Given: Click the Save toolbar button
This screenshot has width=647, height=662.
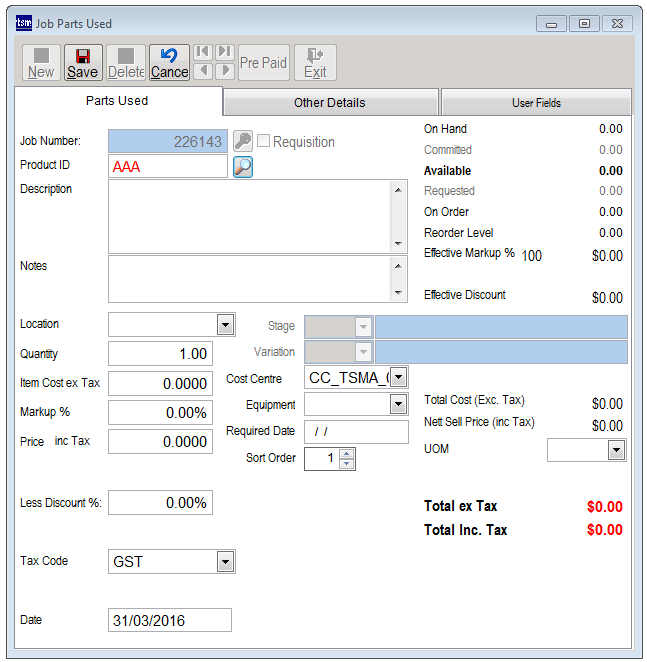Looking at the screenshot, I should (83, 62).
